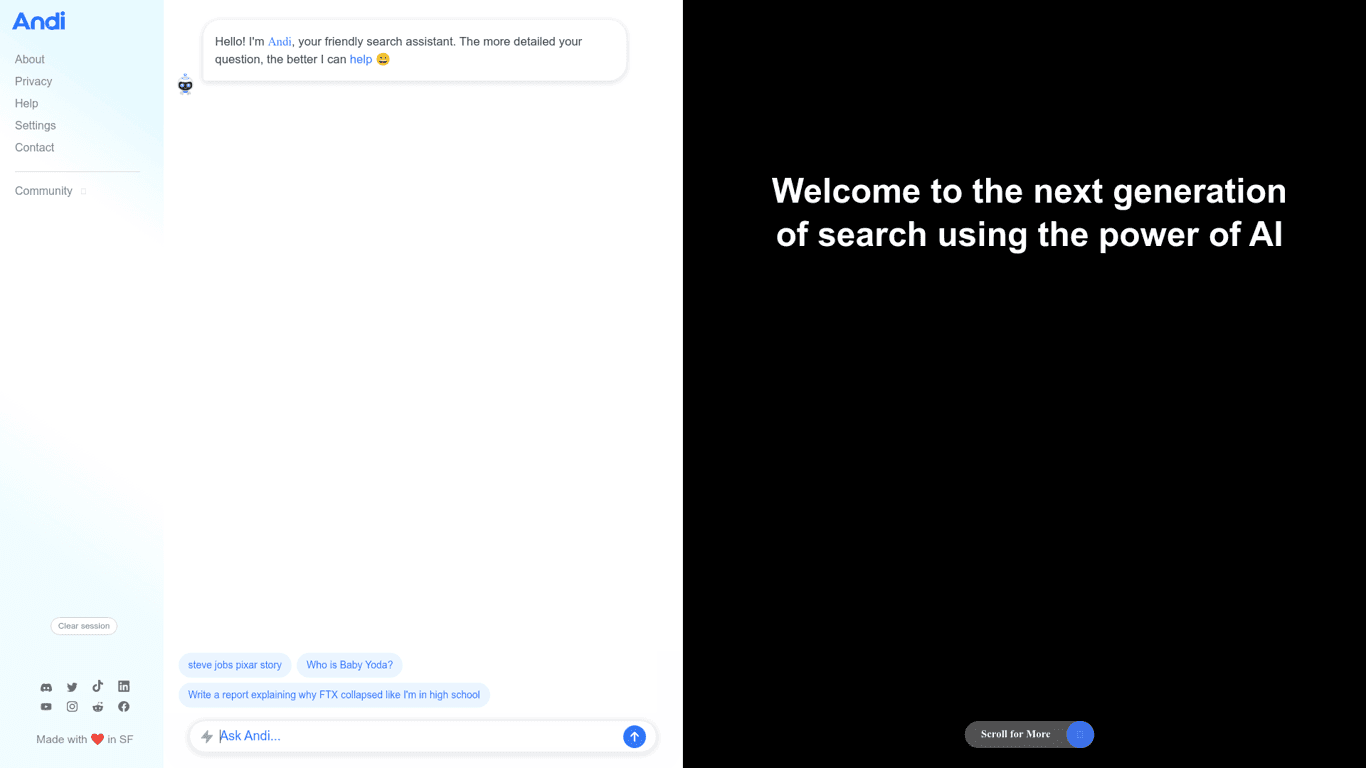Focus the 'Ask Andi...' input field
The width and height of the screenshot is (1366, 768).
point(415,736)
